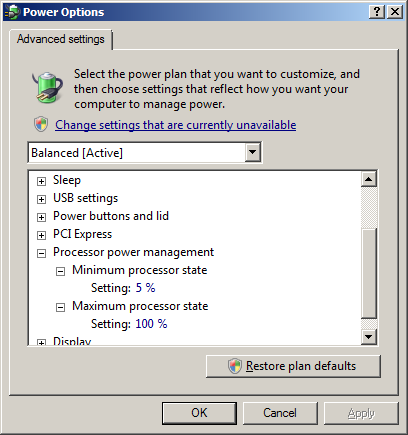
Task: Click the scrollbar down arrow
Action: [x=369, y=337]
